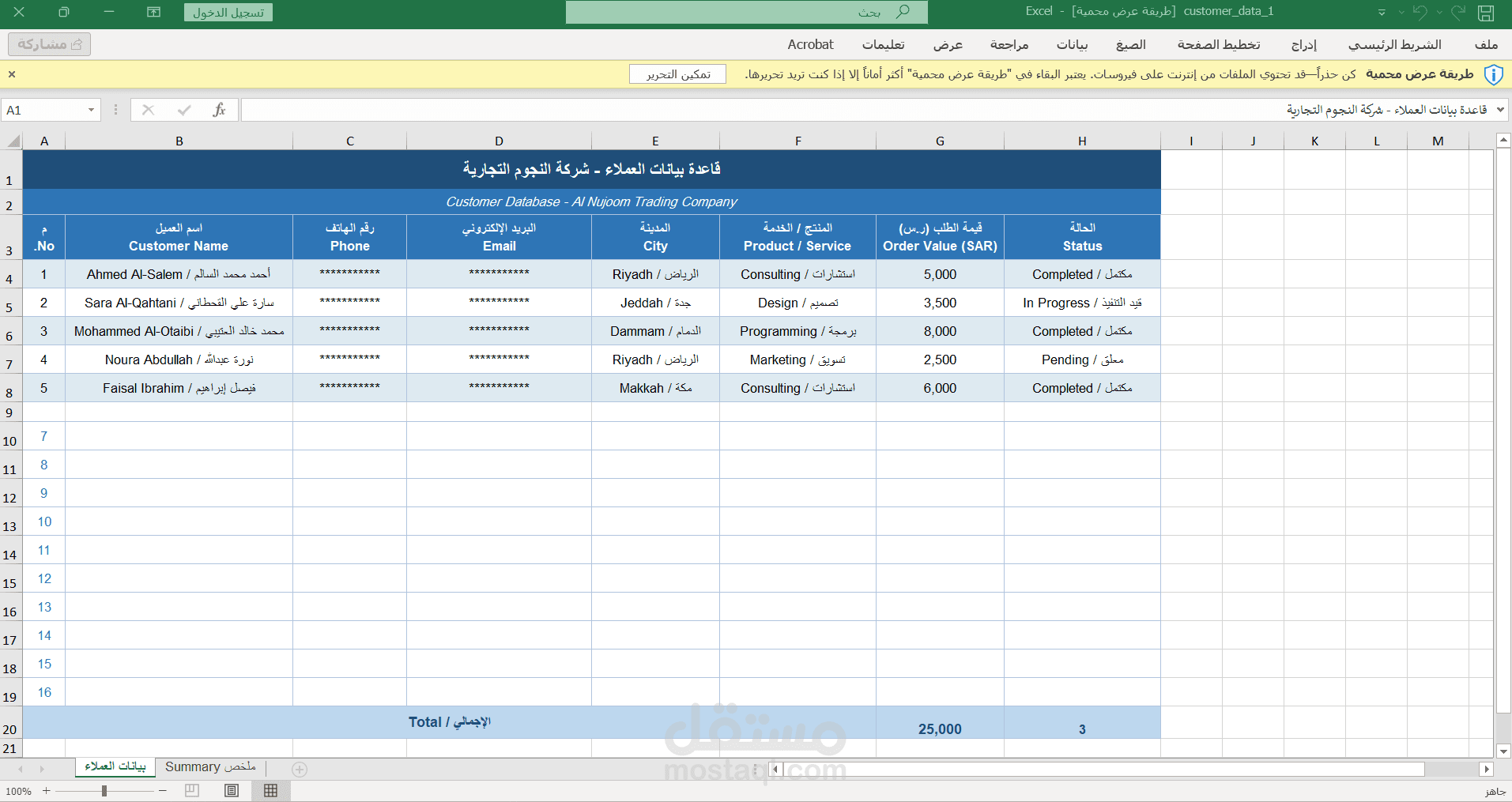This screenshot has height=802, width=1512.
Task: Open the مراجعة review tab
Action: 1009,45
